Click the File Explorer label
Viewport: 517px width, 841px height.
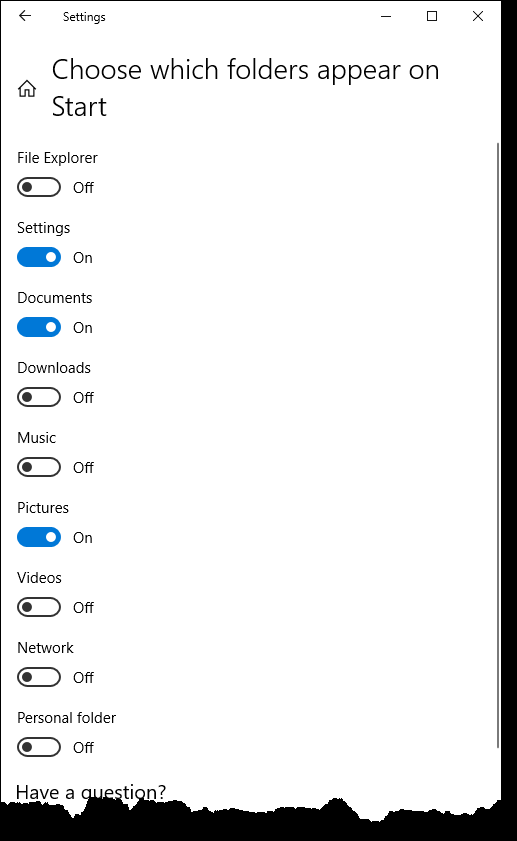pos(57,158)
